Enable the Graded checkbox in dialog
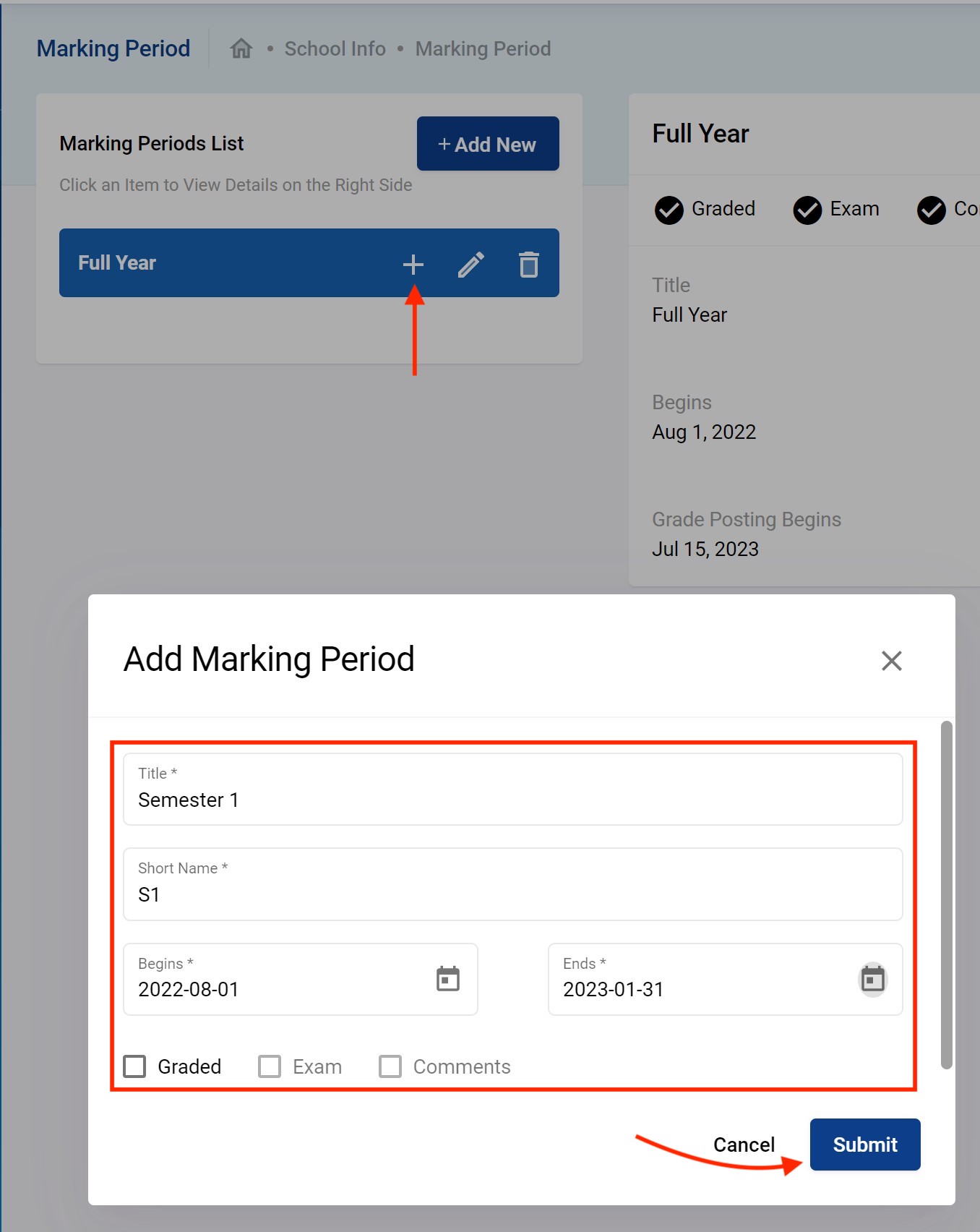This screenshot has height=1232, width=980. pos(135,1066)
